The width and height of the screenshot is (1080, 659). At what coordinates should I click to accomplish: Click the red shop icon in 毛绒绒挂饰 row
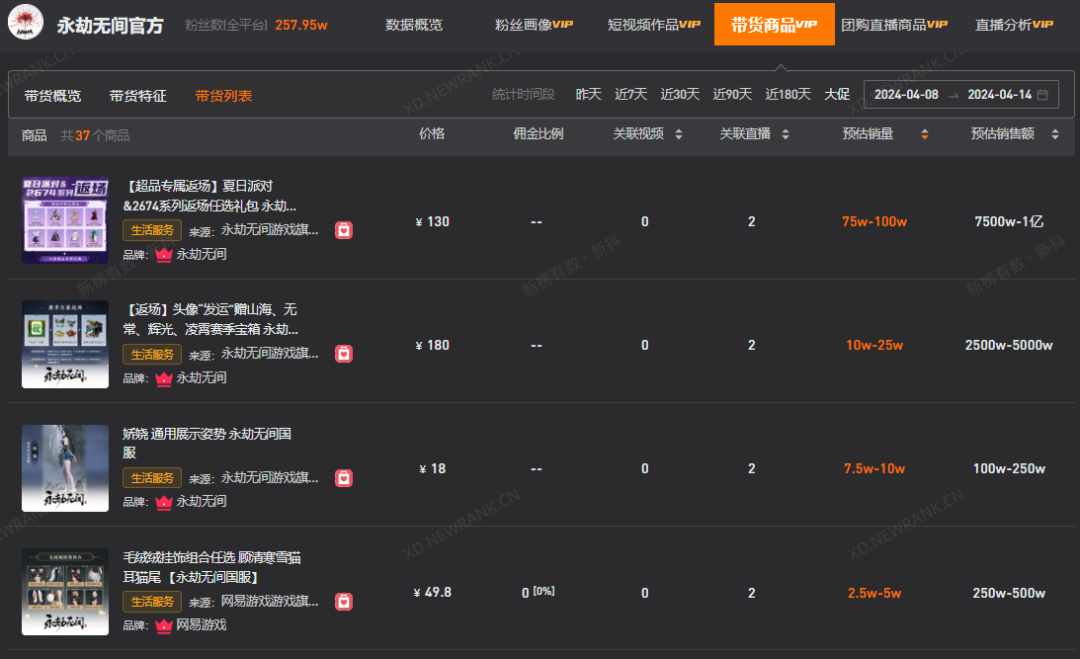tap(344, 602)
